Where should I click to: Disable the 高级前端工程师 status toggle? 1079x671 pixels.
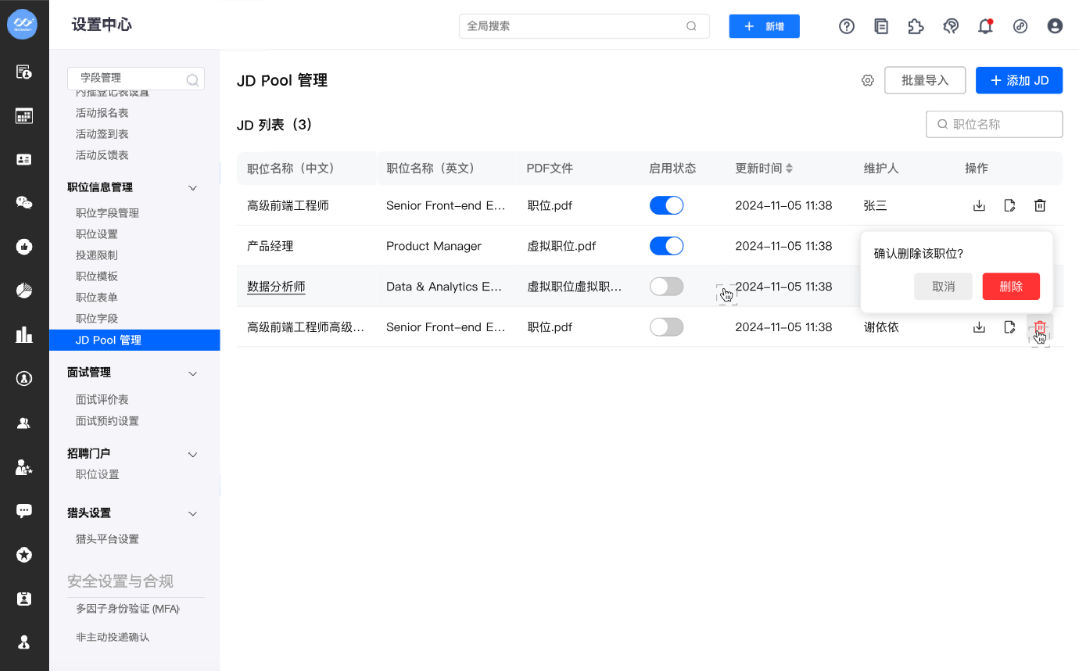666,205
